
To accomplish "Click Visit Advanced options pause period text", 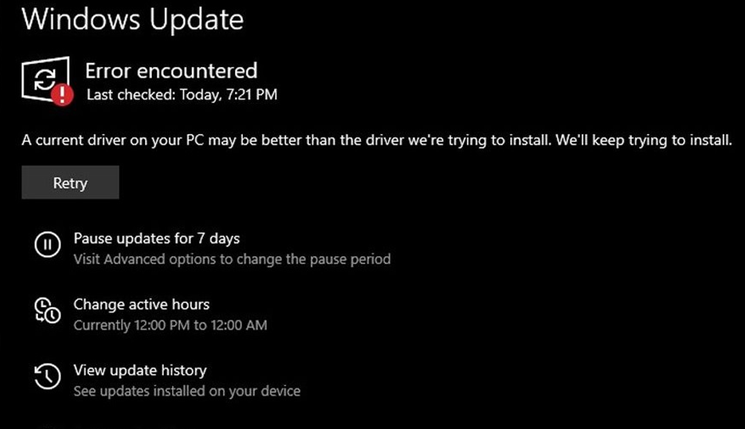I will (232, 259).
